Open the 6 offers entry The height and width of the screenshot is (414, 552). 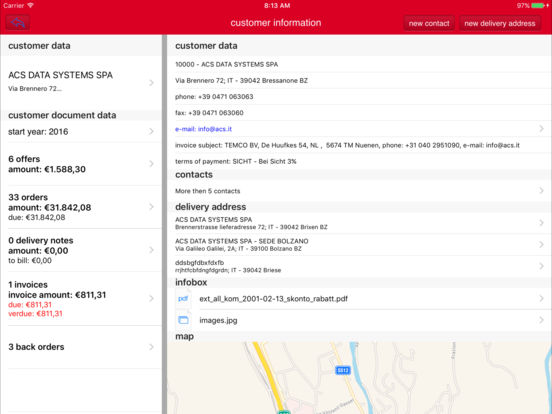(81, 164)
